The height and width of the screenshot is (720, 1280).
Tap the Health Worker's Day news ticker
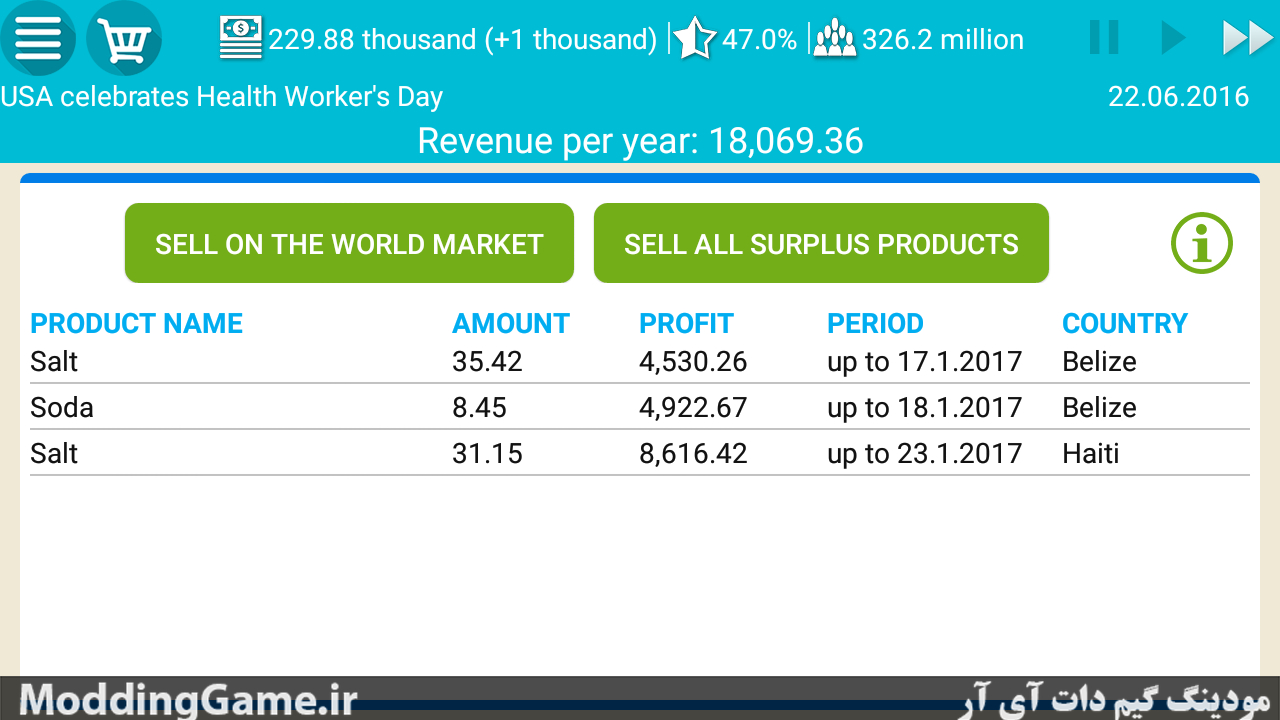coord(222,97)
